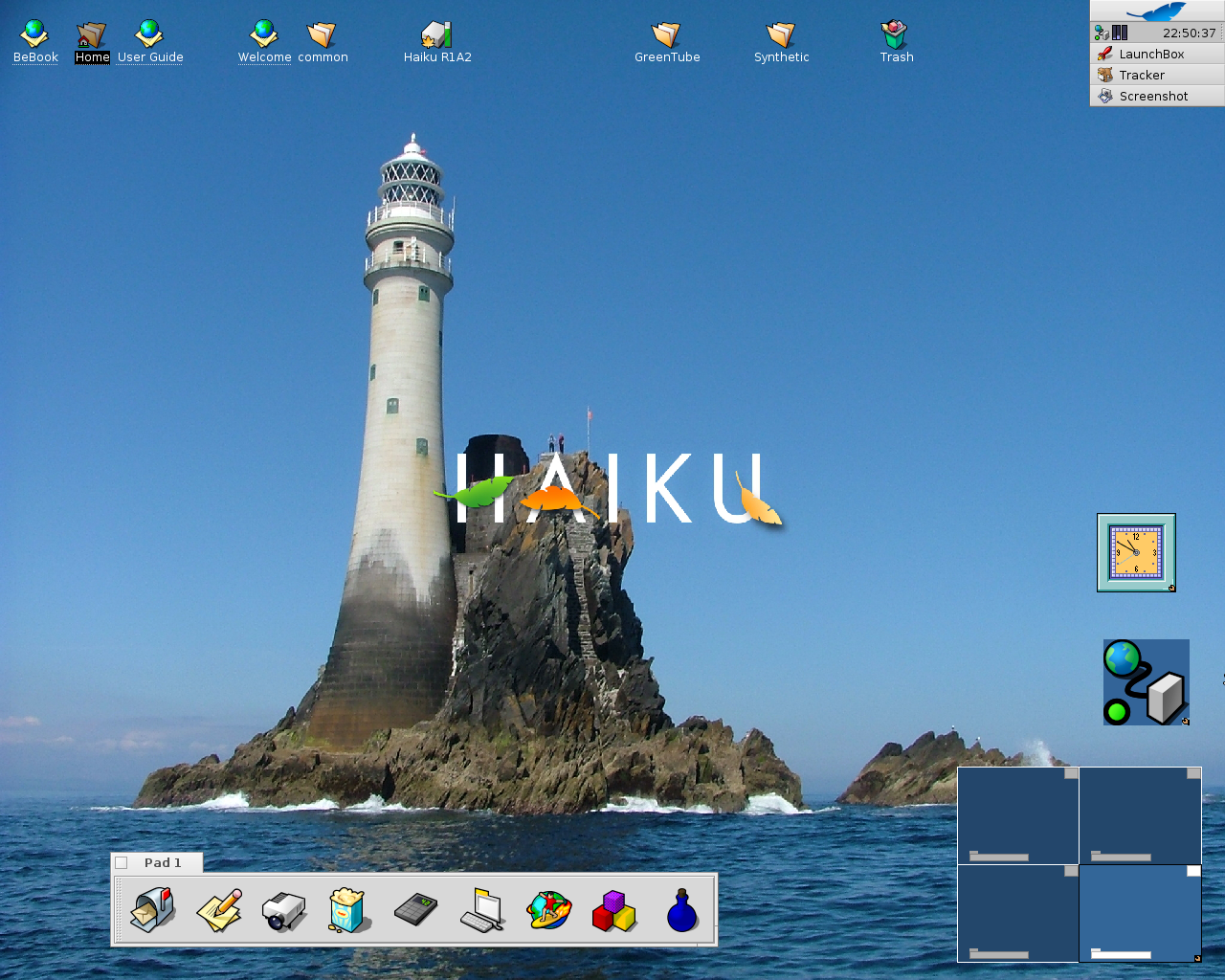Launch the computer-with-folder icon in Pad 1
This screenshot has width=1225, height=980.
pyautogui.click(x=482, y=910)
